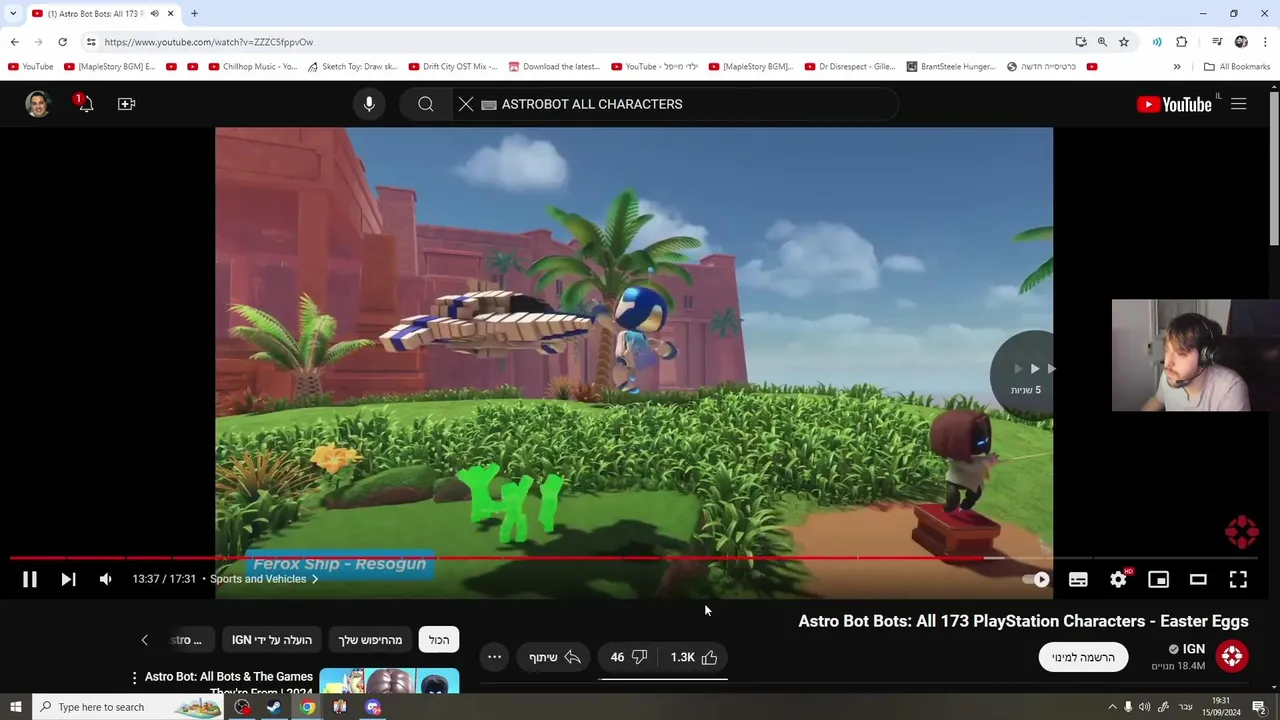The width and height of the screenshot is (1280, 720).
Task: Open the Sketch Toy bookmark
Action: (352, 67)
